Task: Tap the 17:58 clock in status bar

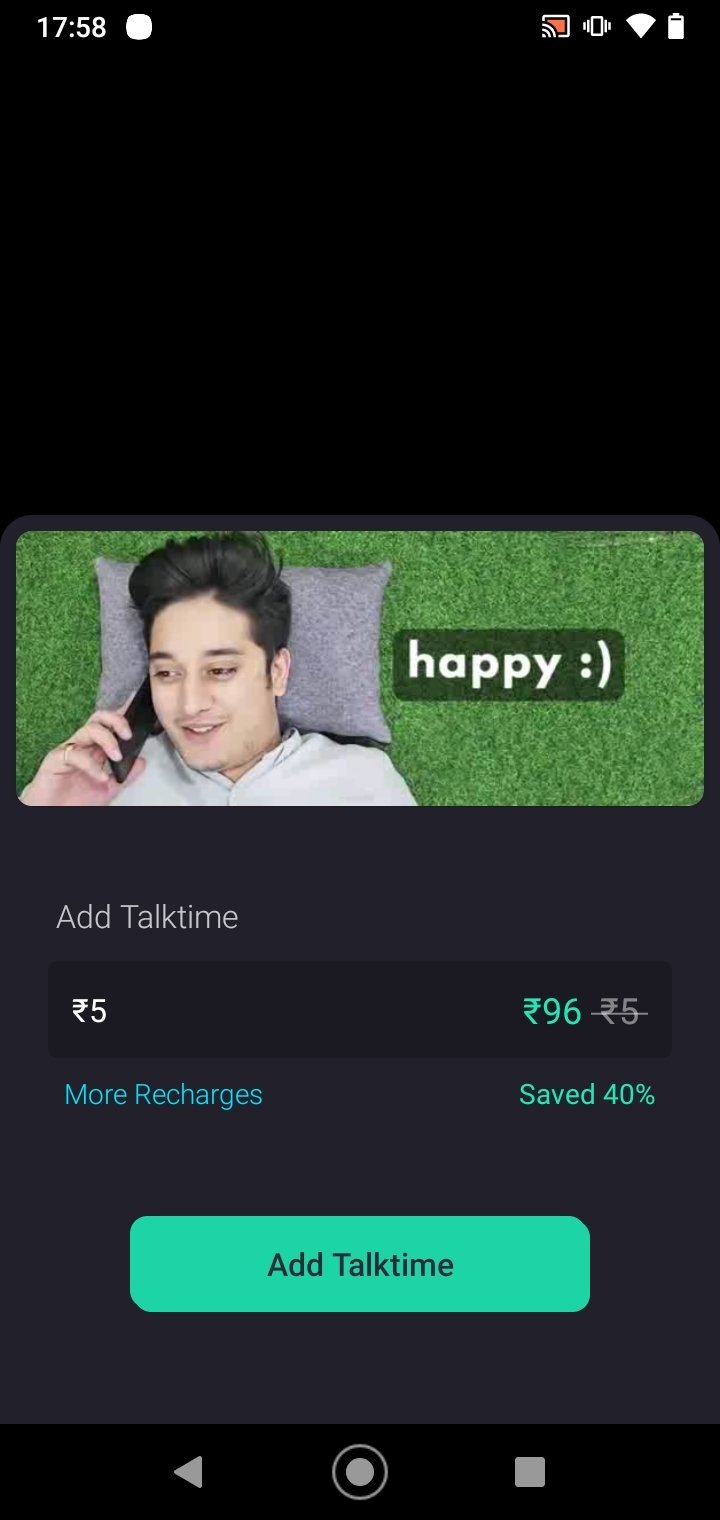Action: click(x=71, y=27)
